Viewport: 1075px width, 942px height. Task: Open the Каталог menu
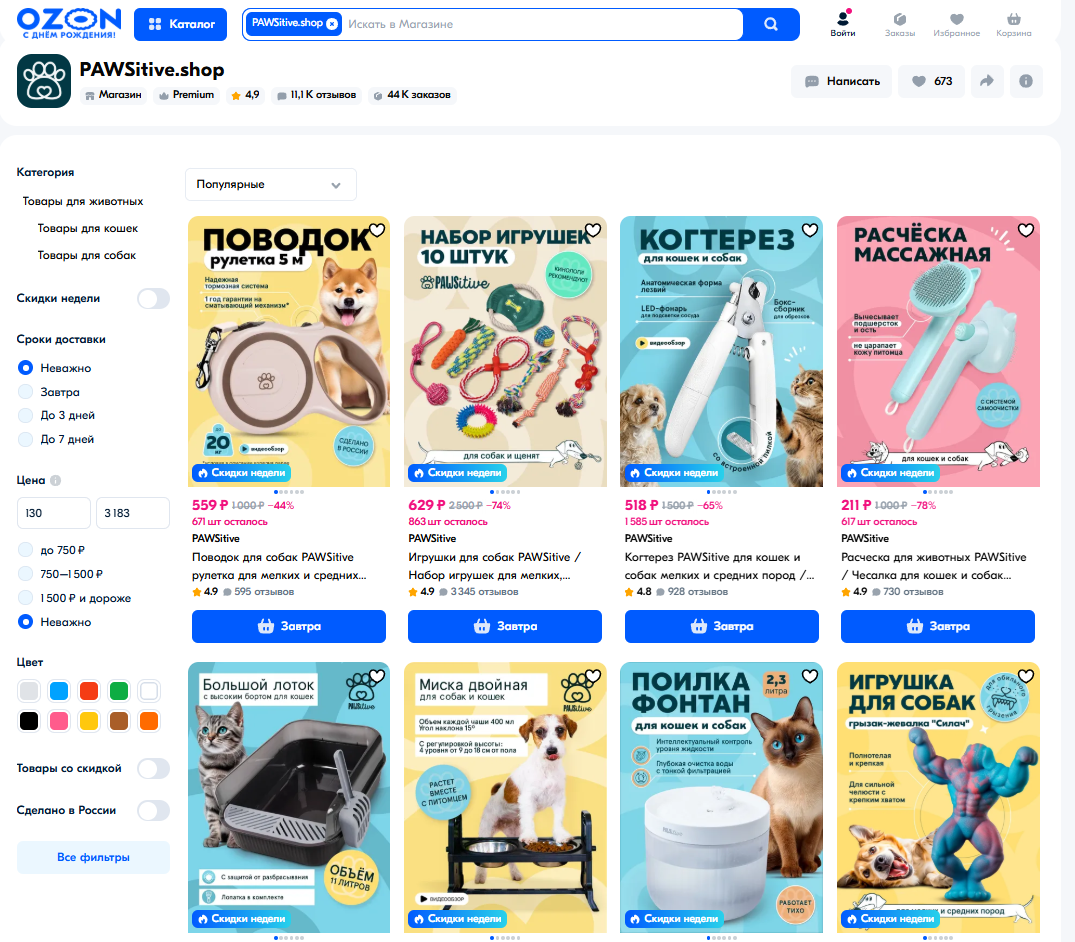(180, 24)
